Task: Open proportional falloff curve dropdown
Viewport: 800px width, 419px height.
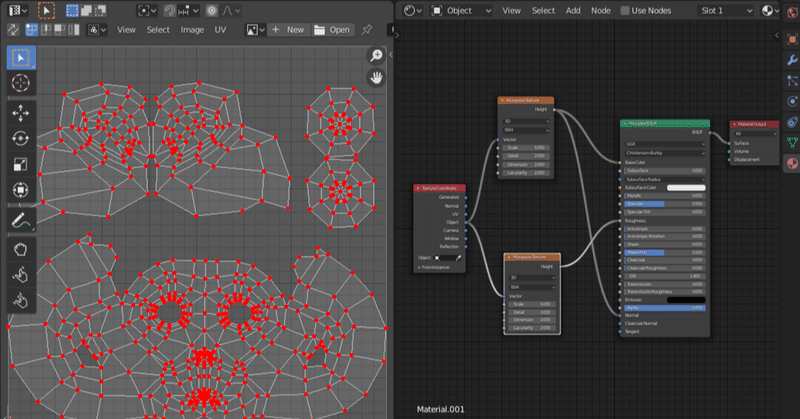Action: tap(232, 10)
